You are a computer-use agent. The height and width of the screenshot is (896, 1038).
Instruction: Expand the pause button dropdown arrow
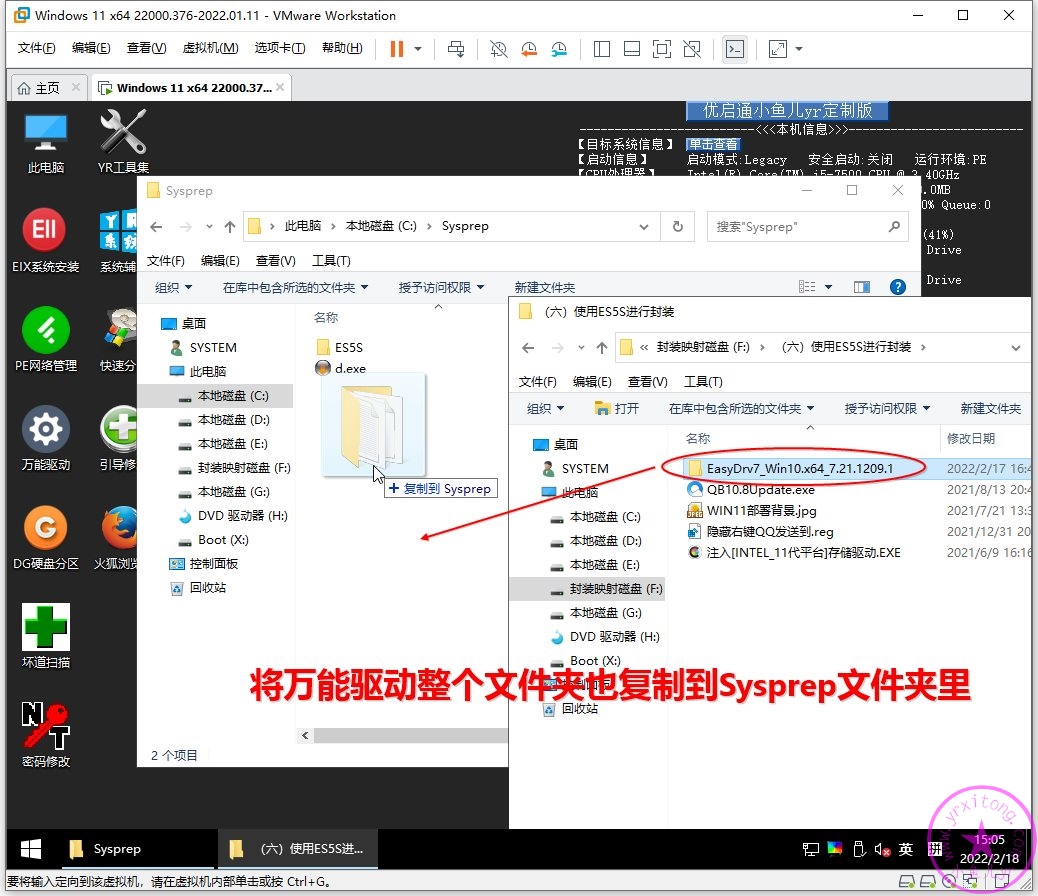coord(418,49)
